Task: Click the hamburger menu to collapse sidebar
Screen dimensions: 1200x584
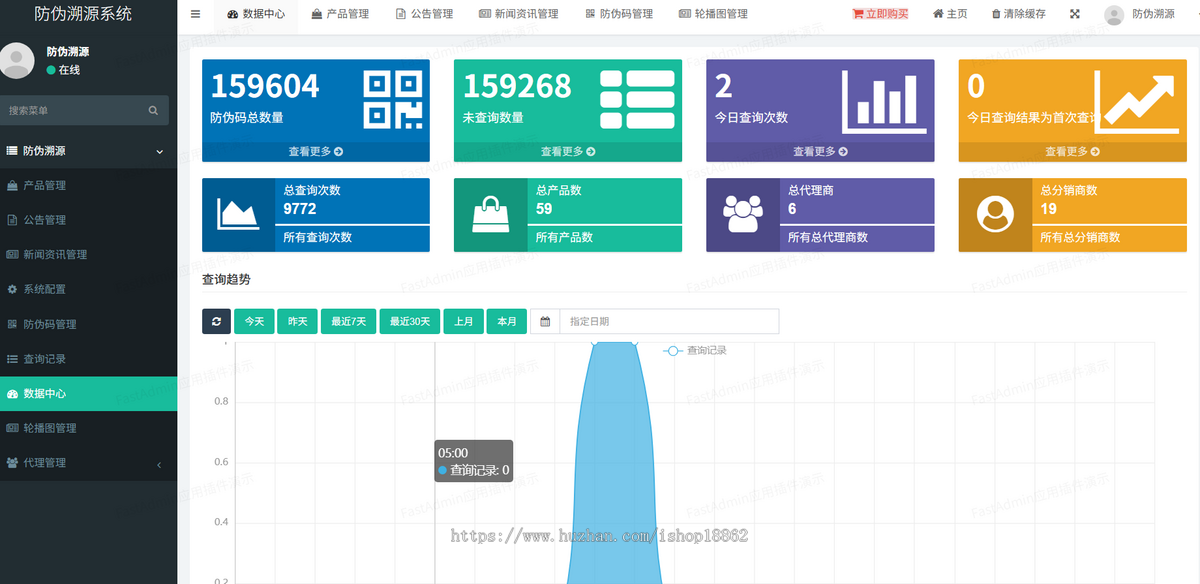Action: pos(195,14)
